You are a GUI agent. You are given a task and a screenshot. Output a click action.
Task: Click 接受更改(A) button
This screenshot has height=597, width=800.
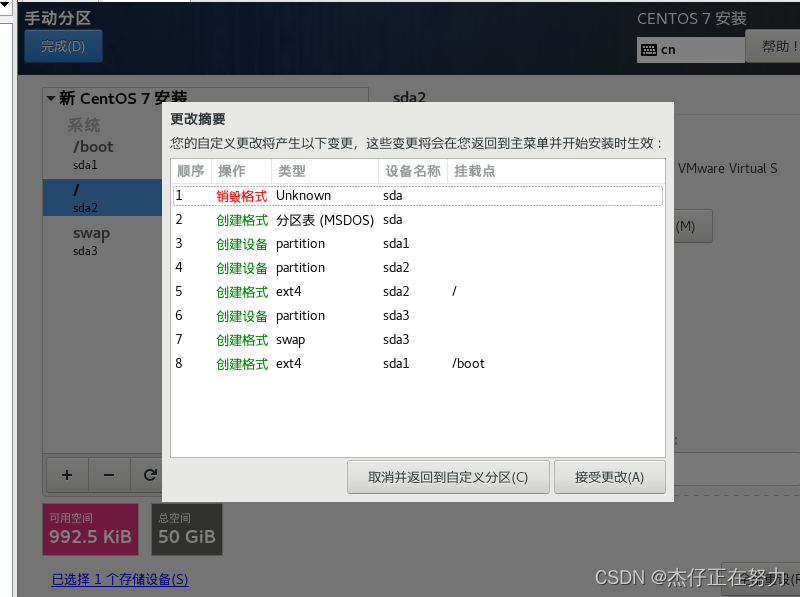click(610, 477)
